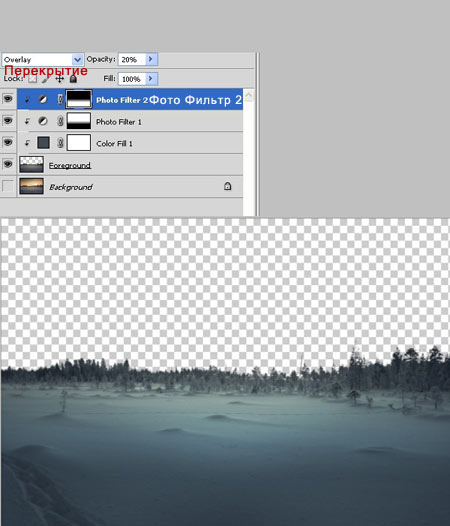Click the Opacity 20% value field
The height and width of the screenshot is (526, 450).
132,60
